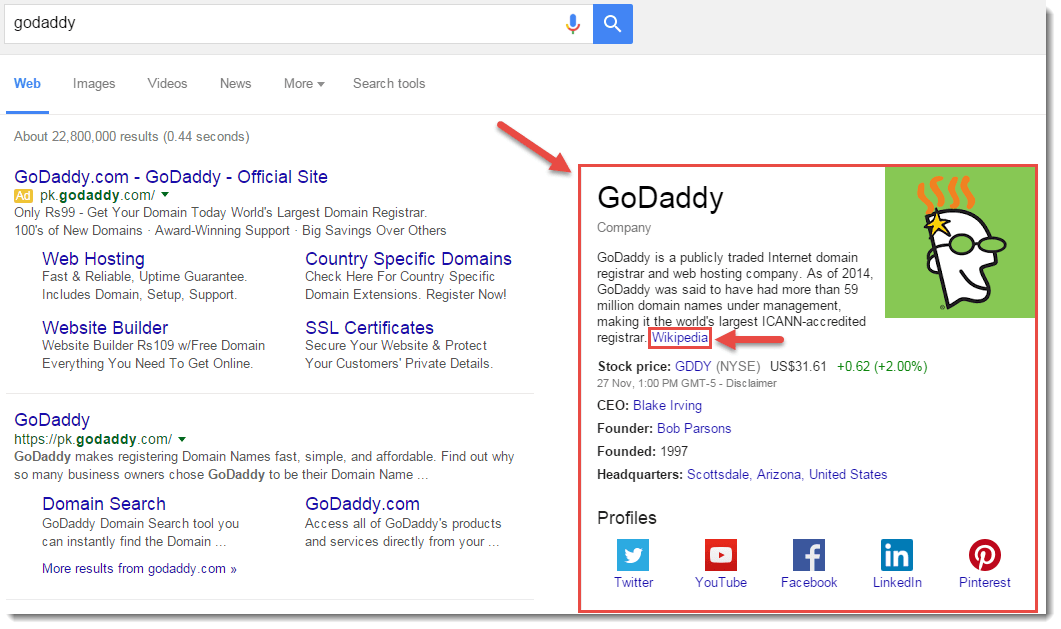
Task: Click the Pinterest label under Profiles
Action: [x=985, y=582]
